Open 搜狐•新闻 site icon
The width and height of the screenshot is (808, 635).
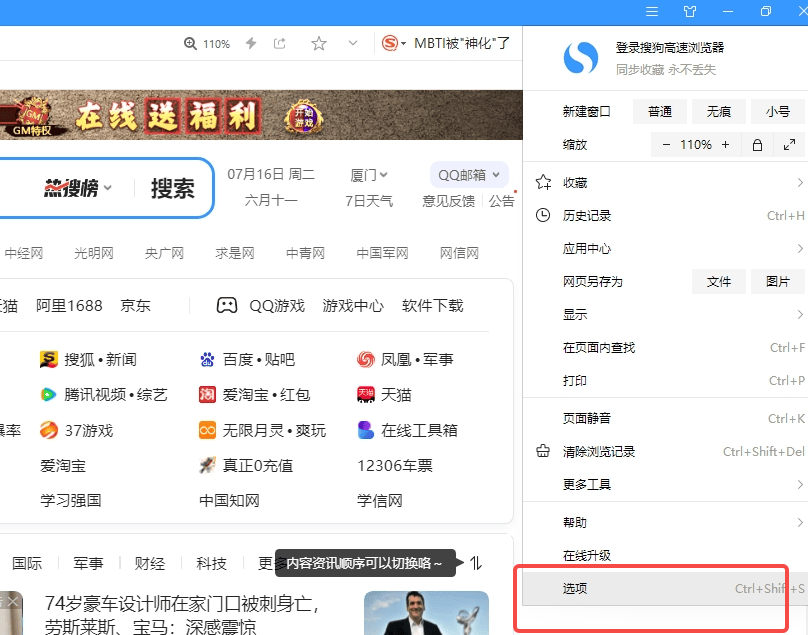pyautogui.click(x=48, y=359)
